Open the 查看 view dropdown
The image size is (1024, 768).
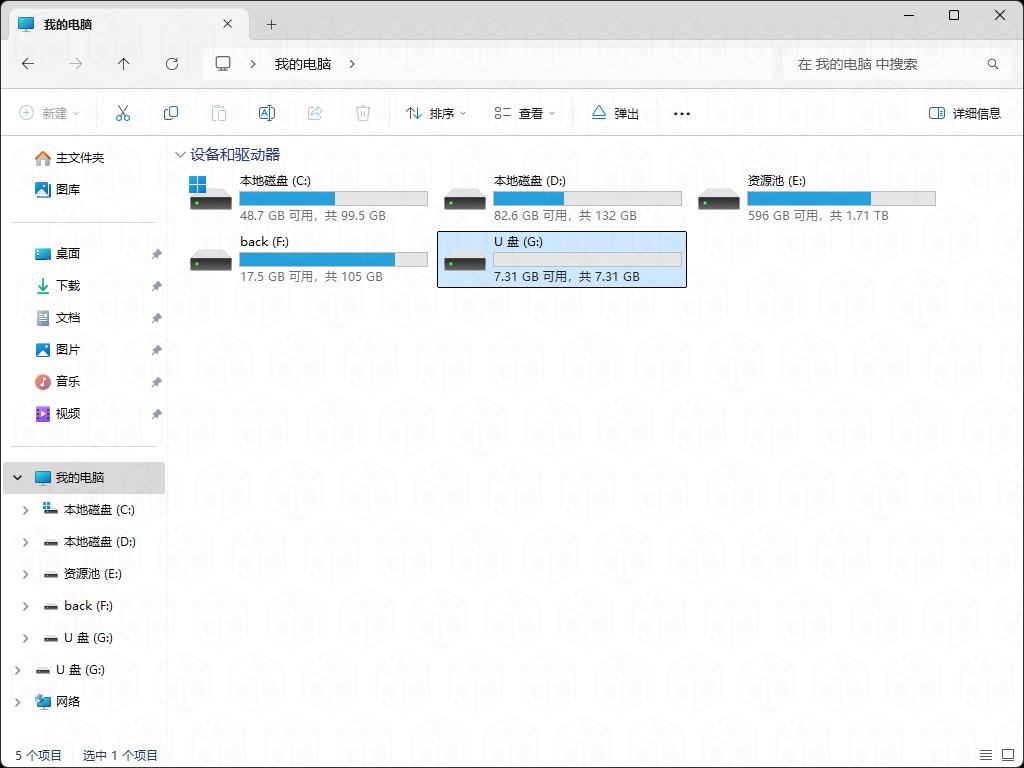[525, 114]
